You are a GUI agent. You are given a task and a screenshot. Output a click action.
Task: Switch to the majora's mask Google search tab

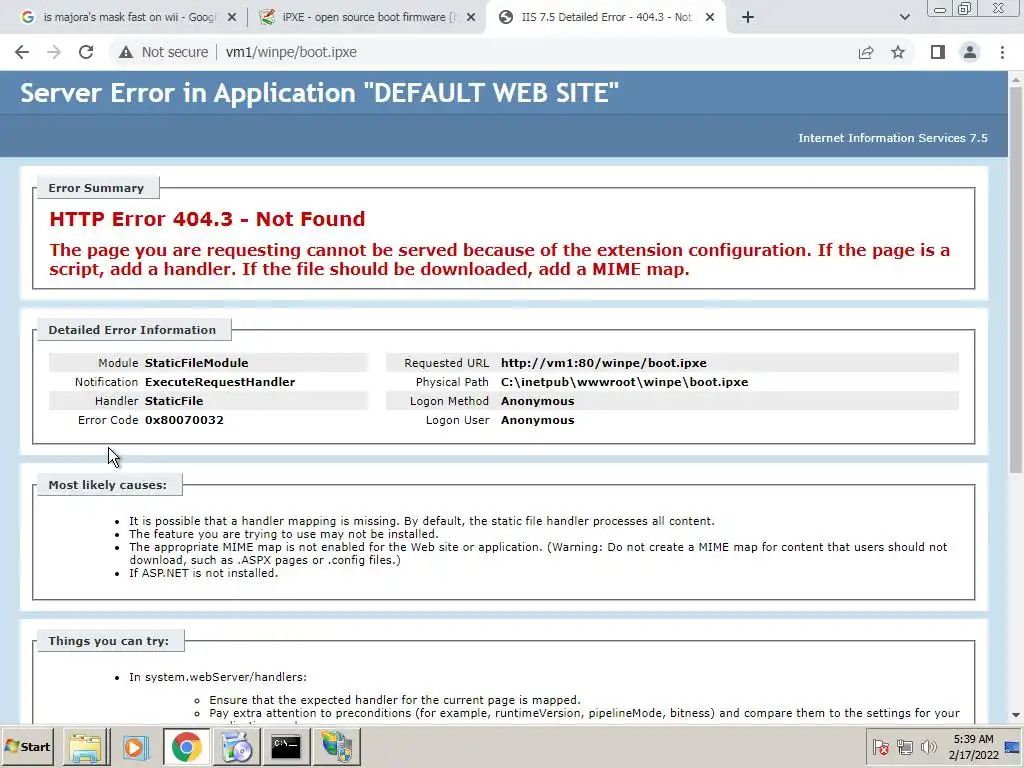coord(128,17)
